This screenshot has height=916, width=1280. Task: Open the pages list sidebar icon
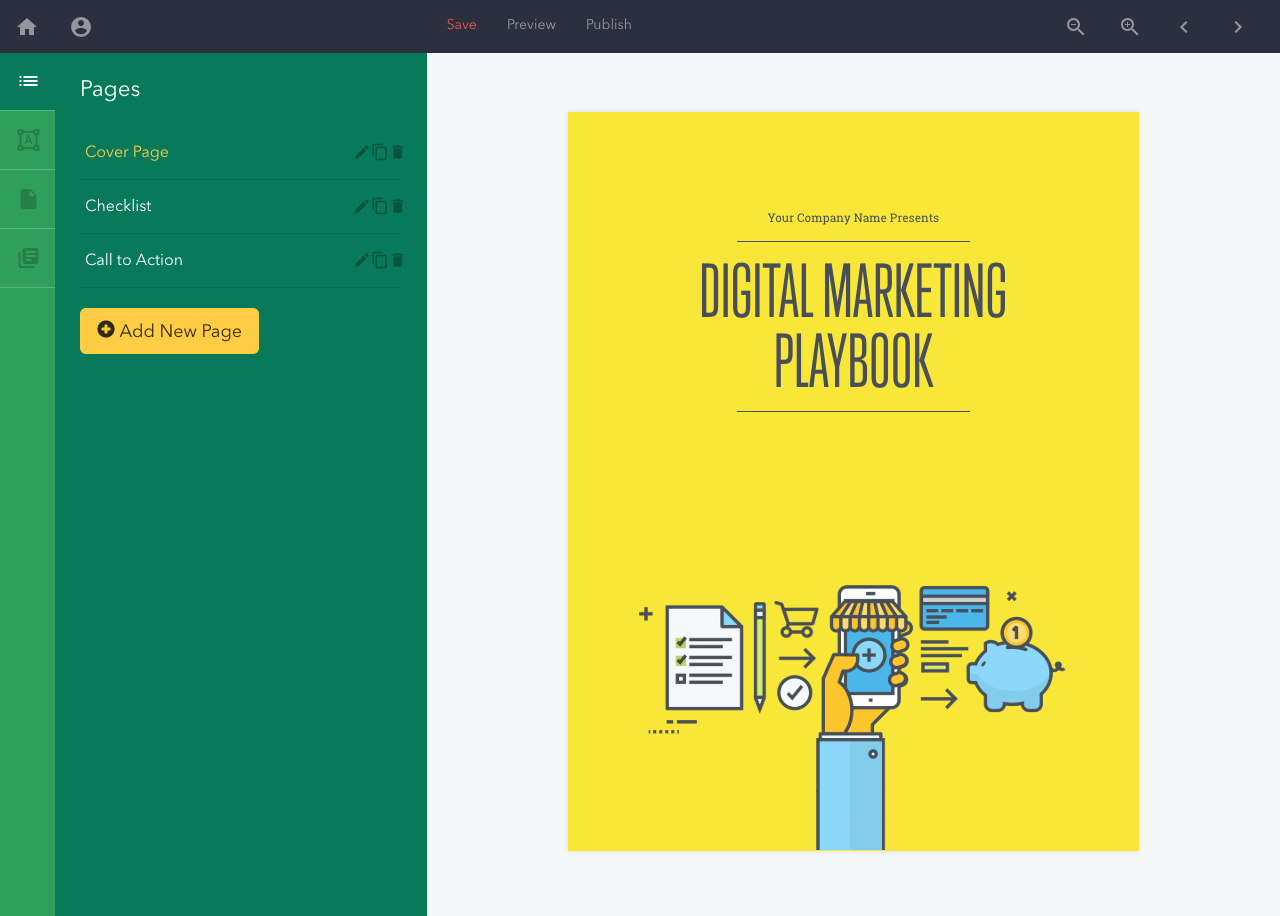pos(28,81)
